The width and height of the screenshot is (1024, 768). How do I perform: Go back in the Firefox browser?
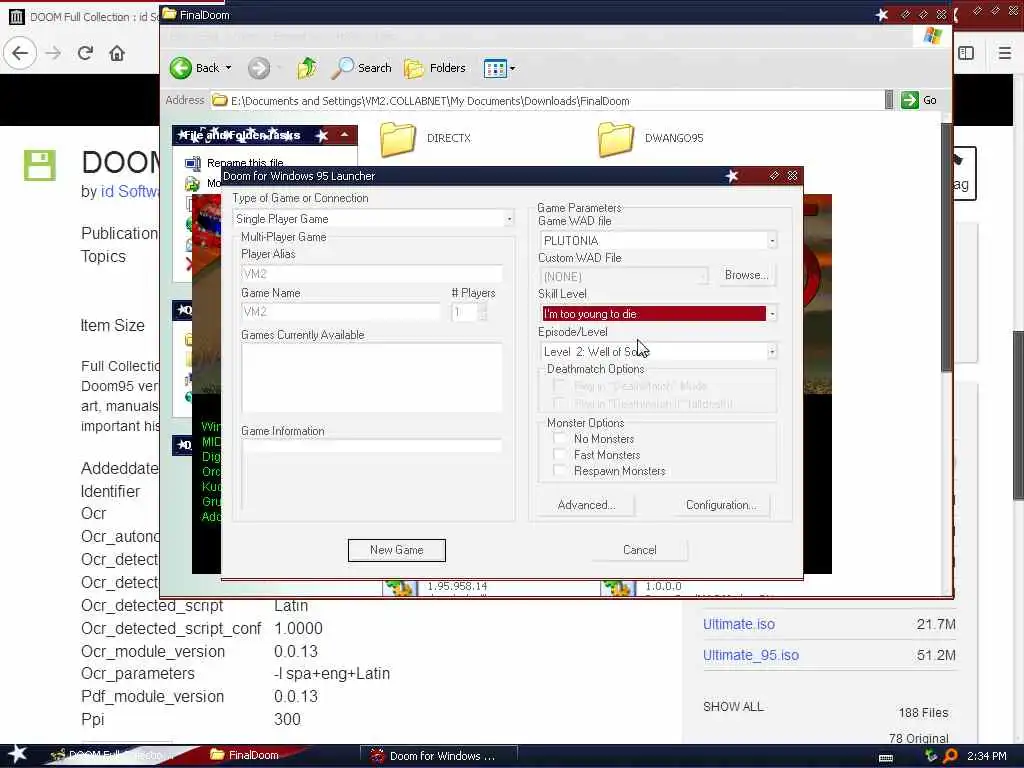(x=20, y=53)
